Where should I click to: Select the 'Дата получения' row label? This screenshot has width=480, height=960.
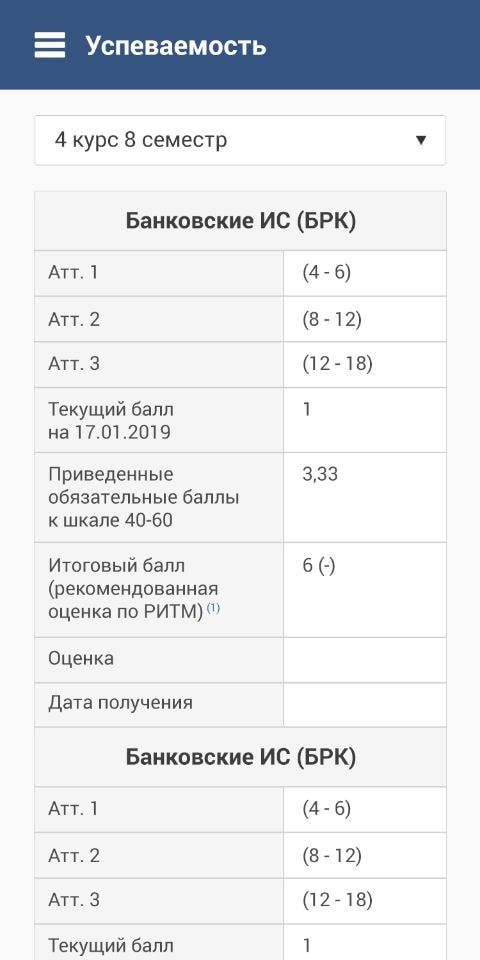121,703
